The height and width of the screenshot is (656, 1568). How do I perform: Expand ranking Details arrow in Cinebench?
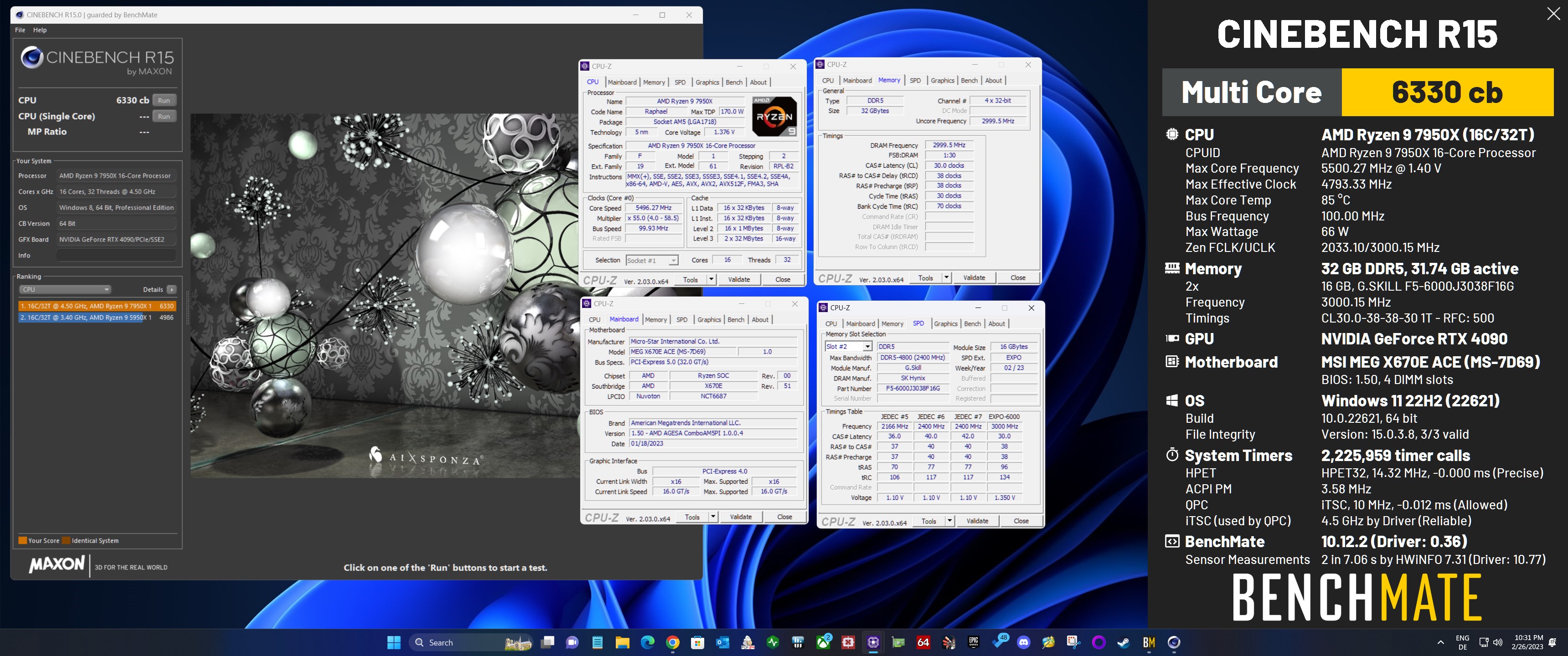[x=172, y=290]
